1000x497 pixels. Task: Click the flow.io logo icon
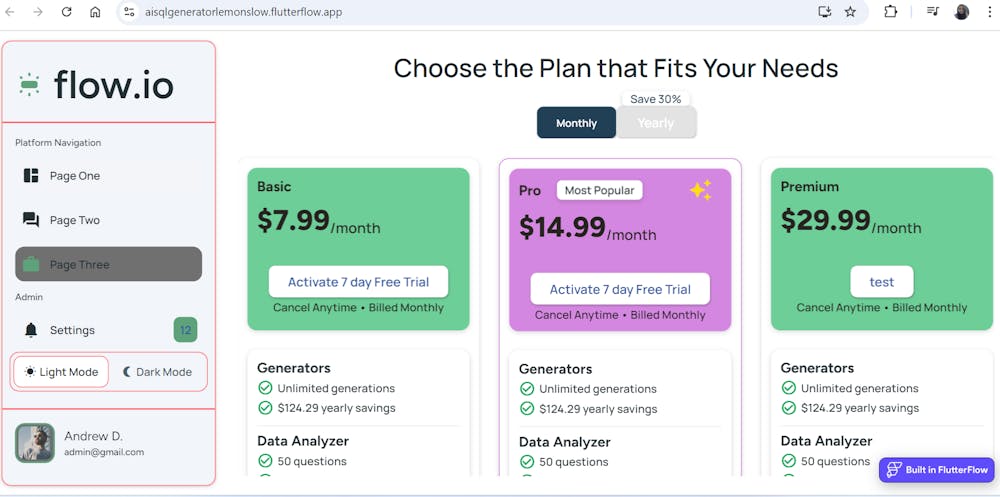point(29,85)
